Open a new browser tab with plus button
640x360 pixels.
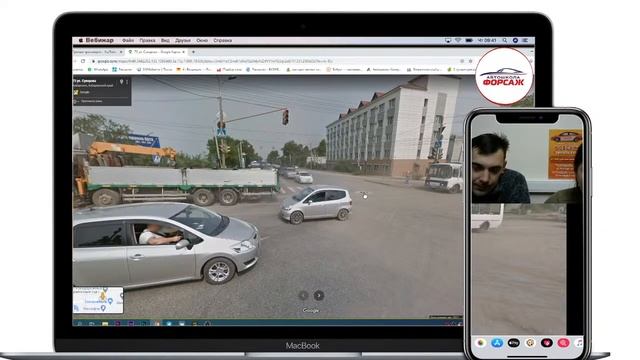(193, 52)
